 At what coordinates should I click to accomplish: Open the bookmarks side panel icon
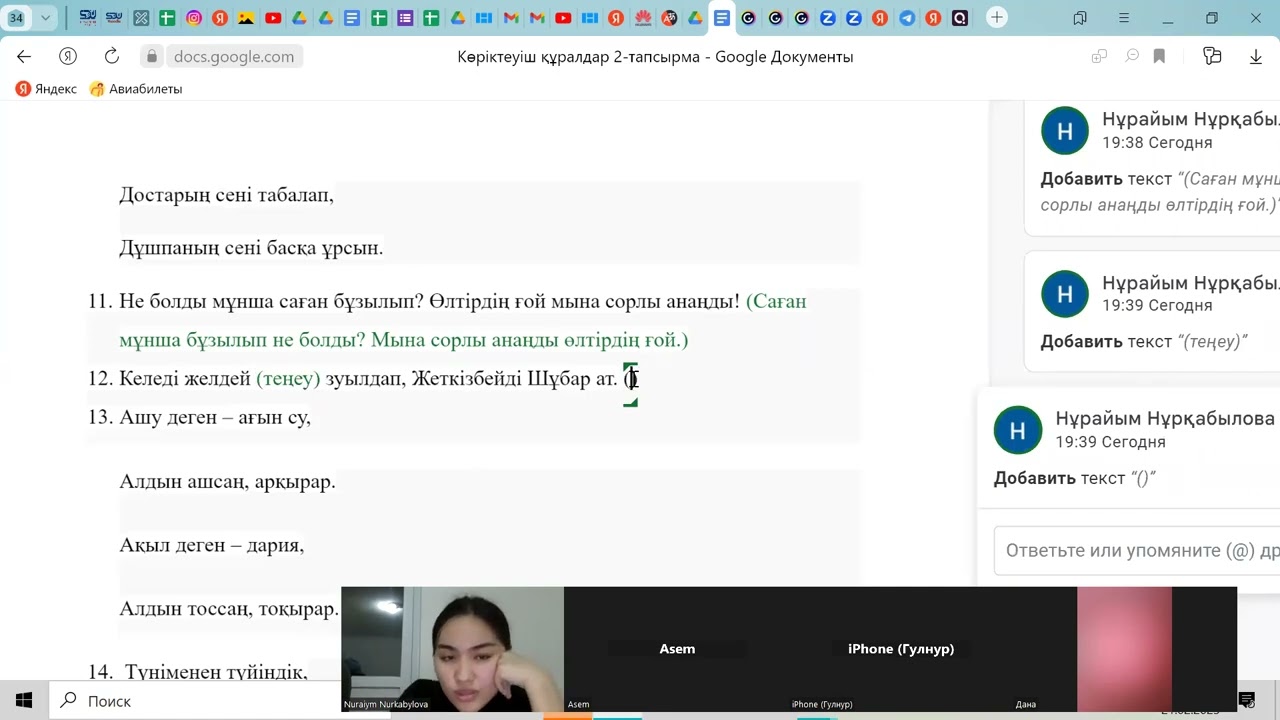(x=1080, y=18)
